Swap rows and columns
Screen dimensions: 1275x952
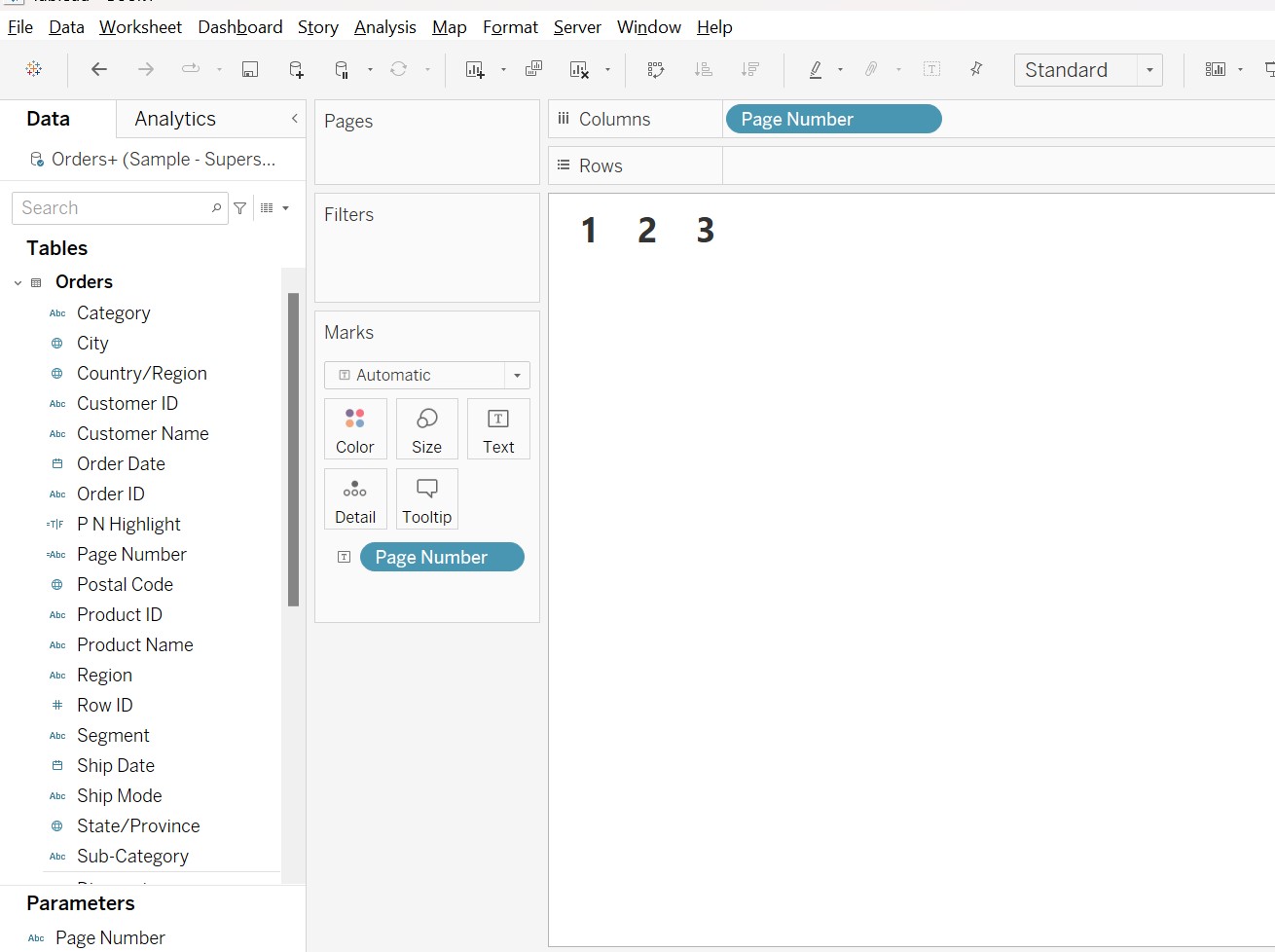click(656, 69)
